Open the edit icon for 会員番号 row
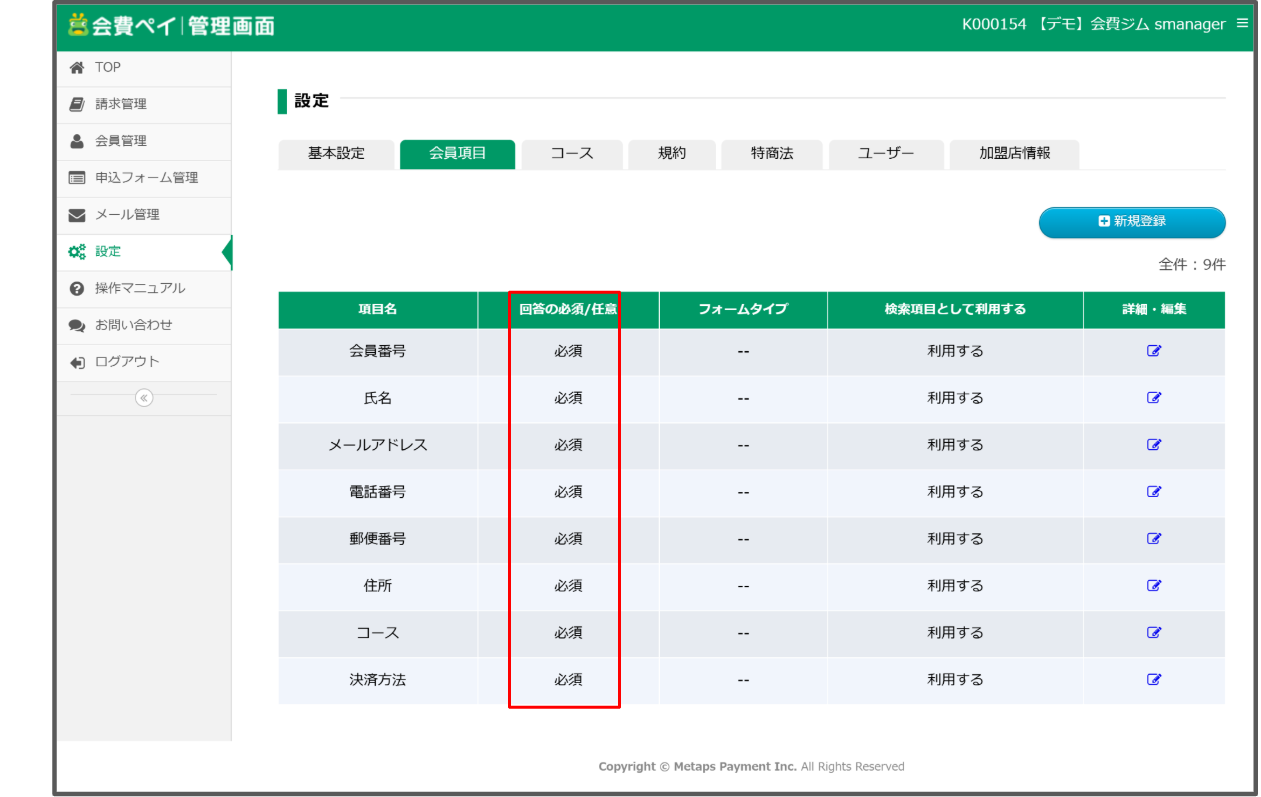1261x797 pixels. click(1154, 350)
